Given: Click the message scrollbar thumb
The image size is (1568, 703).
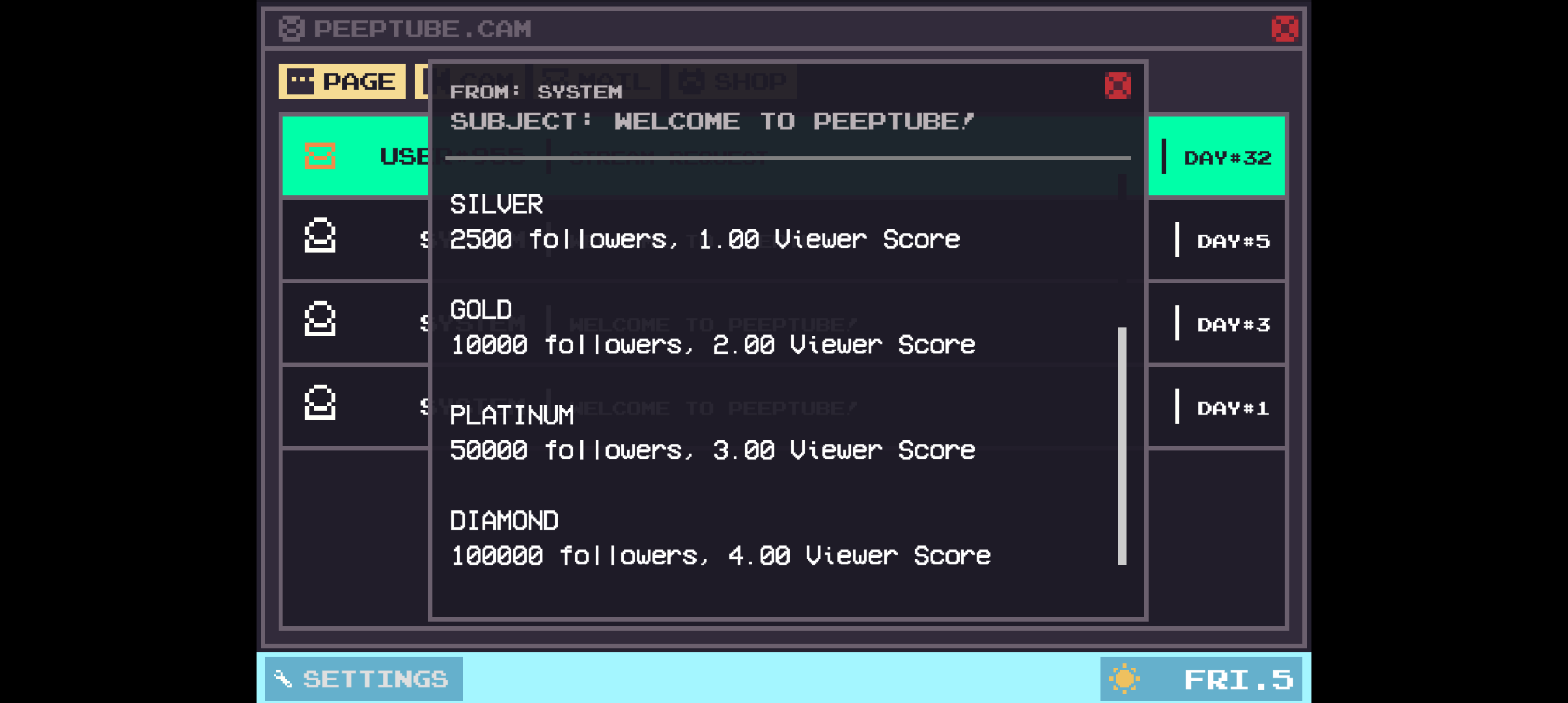Looking at the screenshot, I should (1122, 446).
